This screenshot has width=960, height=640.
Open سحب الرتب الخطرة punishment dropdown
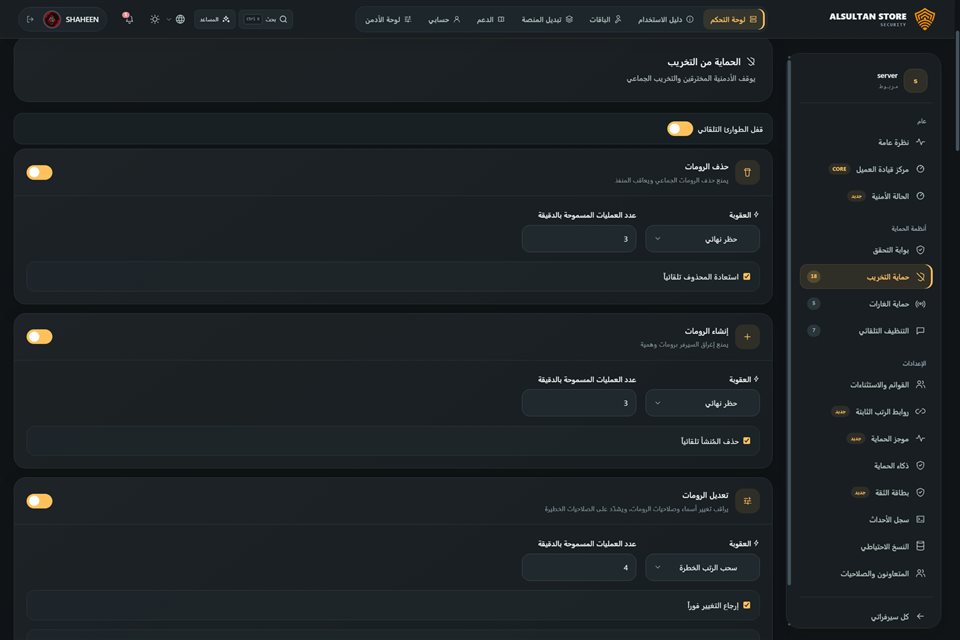click(702, 568)
